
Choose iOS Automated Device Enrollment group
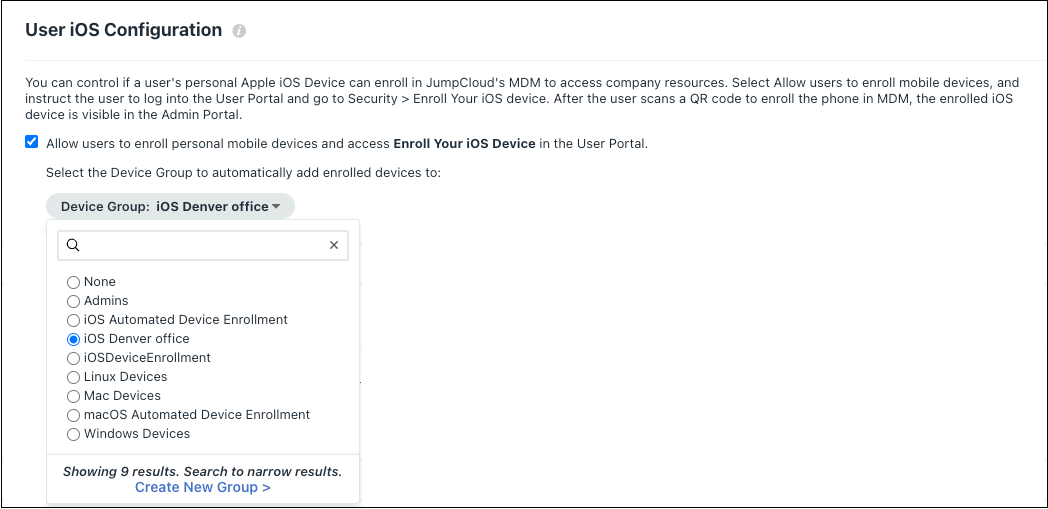73,320
